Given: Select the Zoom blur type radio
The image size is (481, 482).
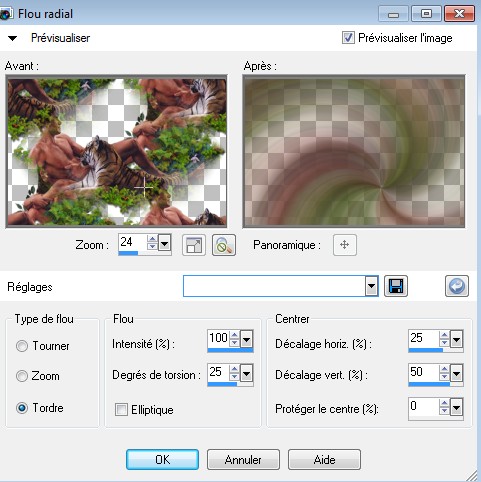Looking at the screenshot, I should tap(22, 376).
